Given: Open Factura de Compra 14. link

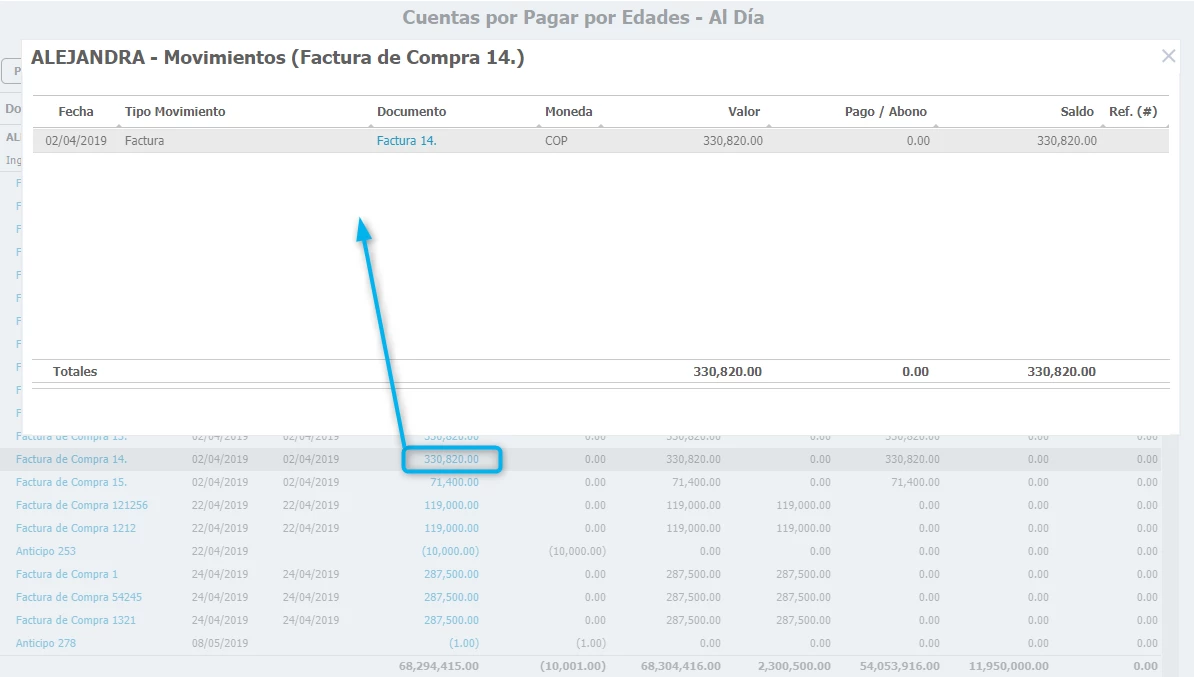Looking at the screenshot, I should 71,459.
